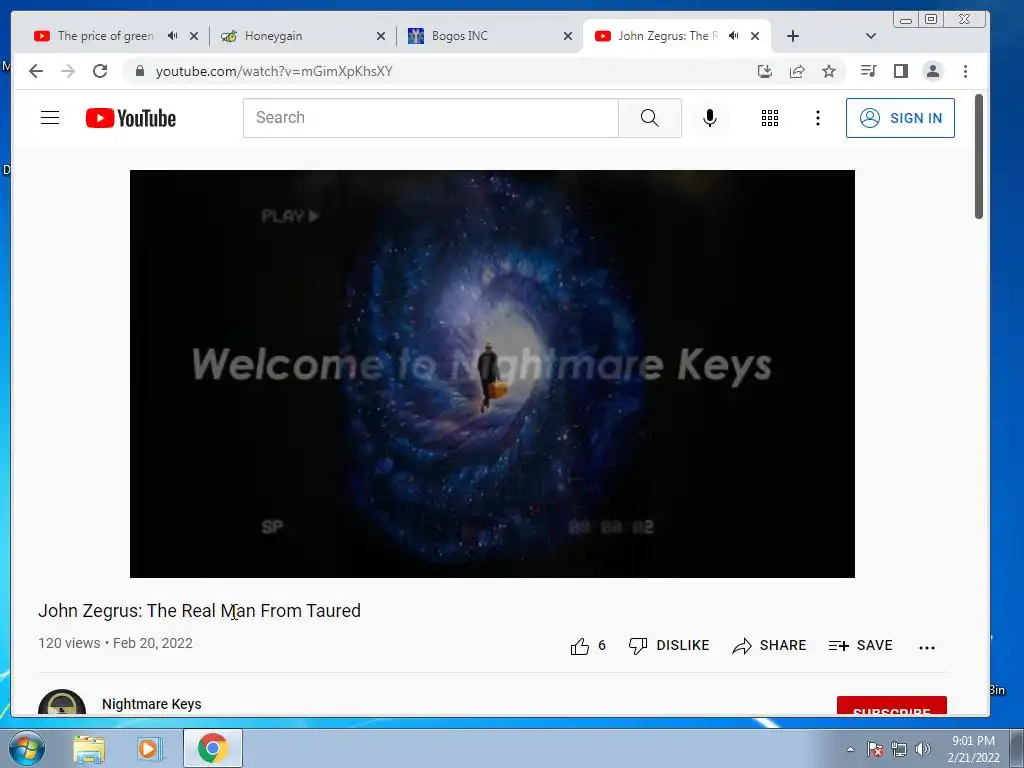Click the Dislike button
This screenshot has width=1024, height=768.
[668, 646]
